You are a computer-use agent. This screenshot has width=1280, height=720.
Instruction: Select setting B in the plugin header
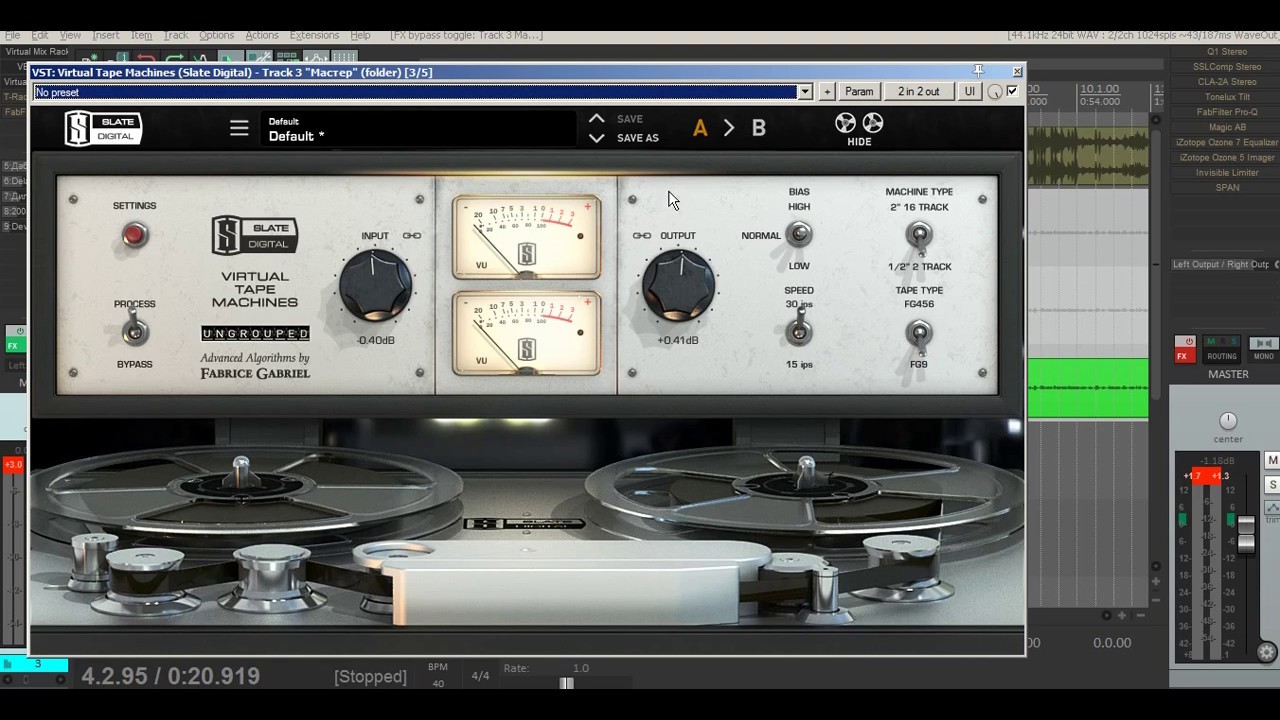(759, 128)
